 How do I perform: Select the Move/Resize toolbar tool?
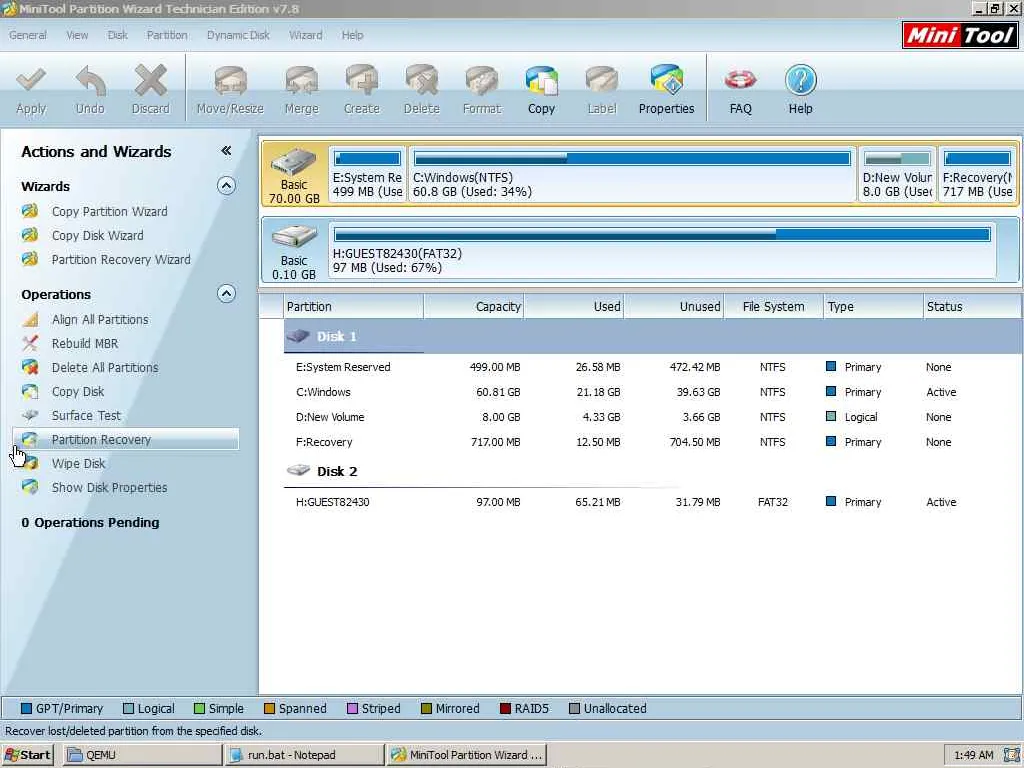tap(230, 90)
